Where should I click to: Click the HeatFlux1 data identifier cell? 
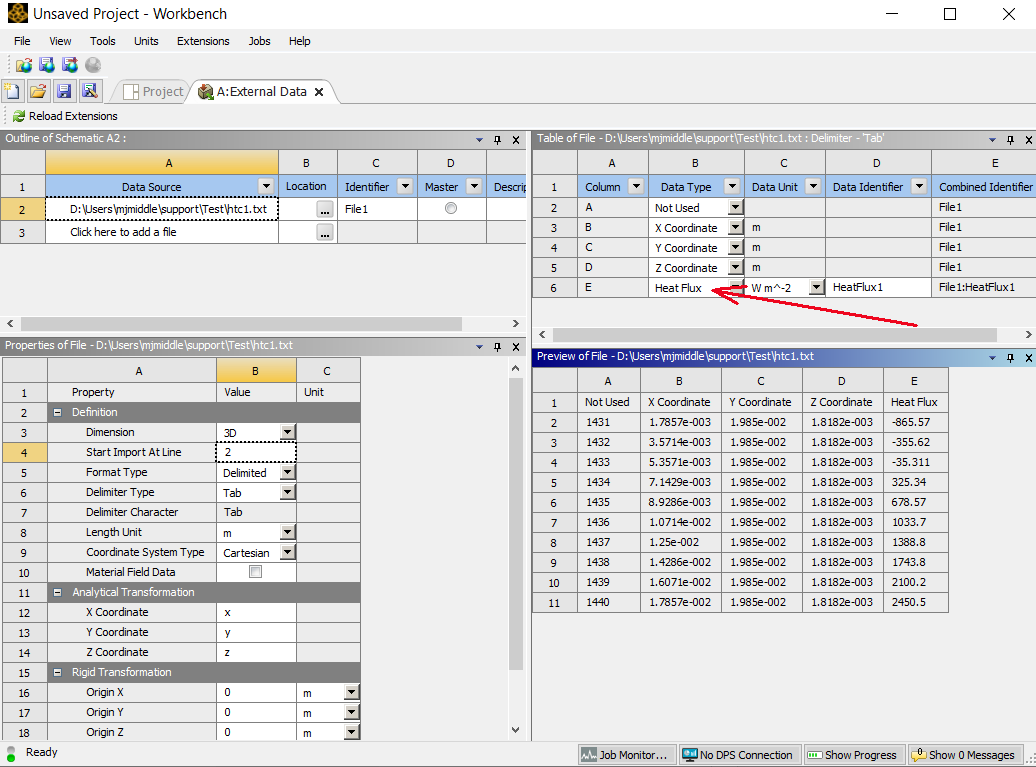878,287
